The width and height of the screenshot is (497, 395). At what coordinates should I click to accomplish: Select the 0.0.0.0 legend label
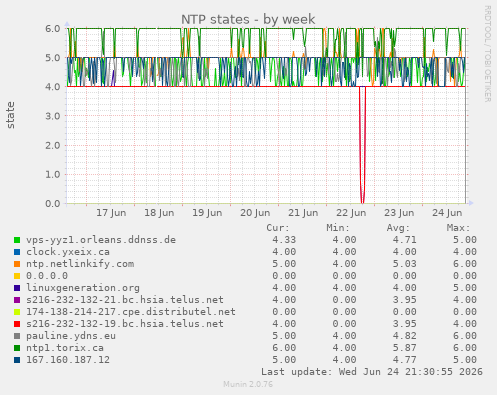point(47,276)
